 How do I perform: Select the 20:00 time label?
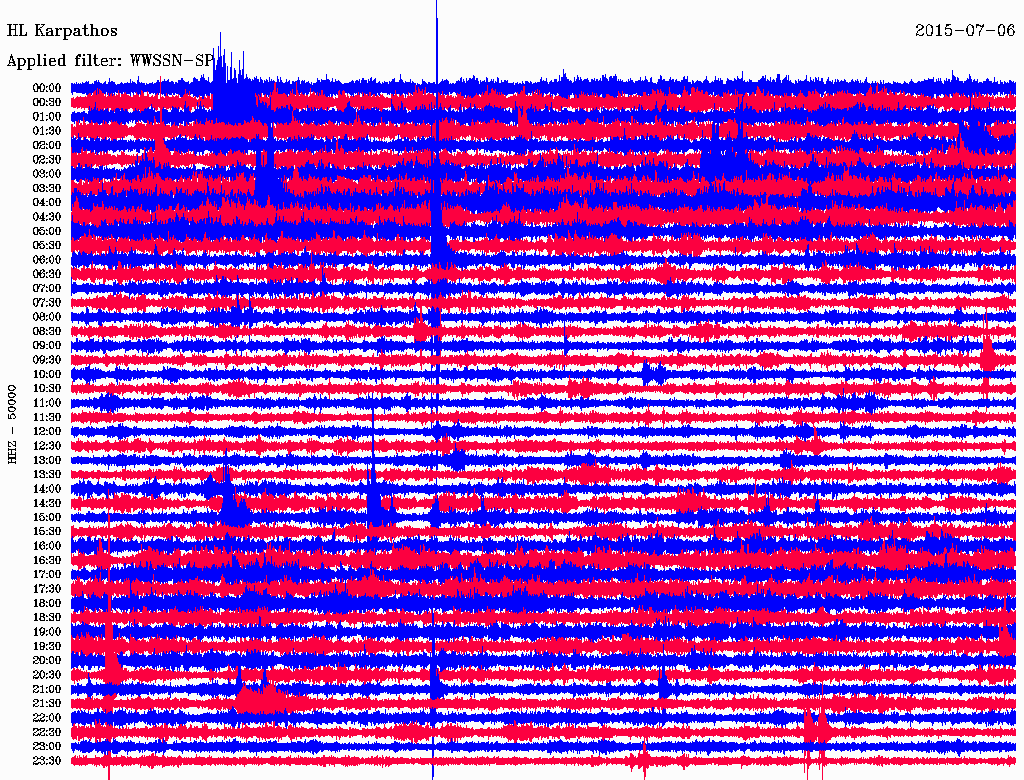pos(47,660)
